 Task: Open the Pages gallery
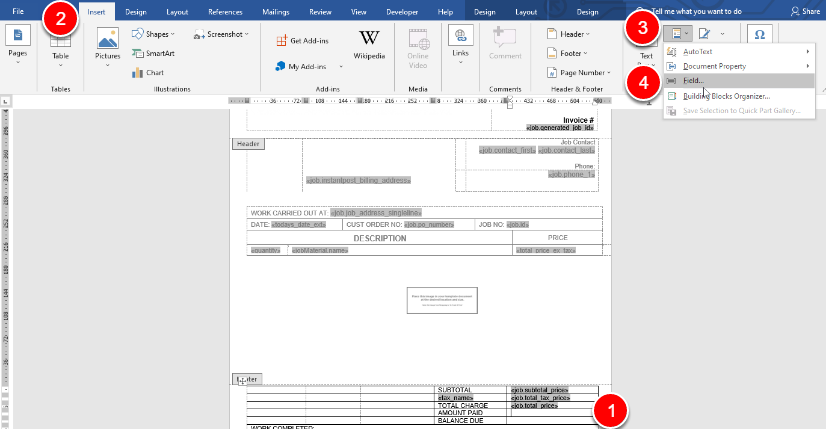17,44
